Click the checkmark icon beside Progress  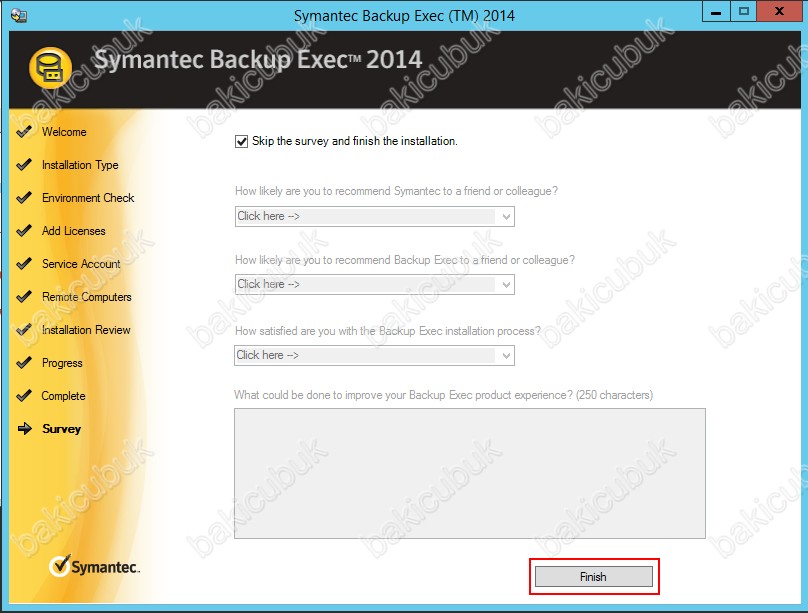point(24,363)
